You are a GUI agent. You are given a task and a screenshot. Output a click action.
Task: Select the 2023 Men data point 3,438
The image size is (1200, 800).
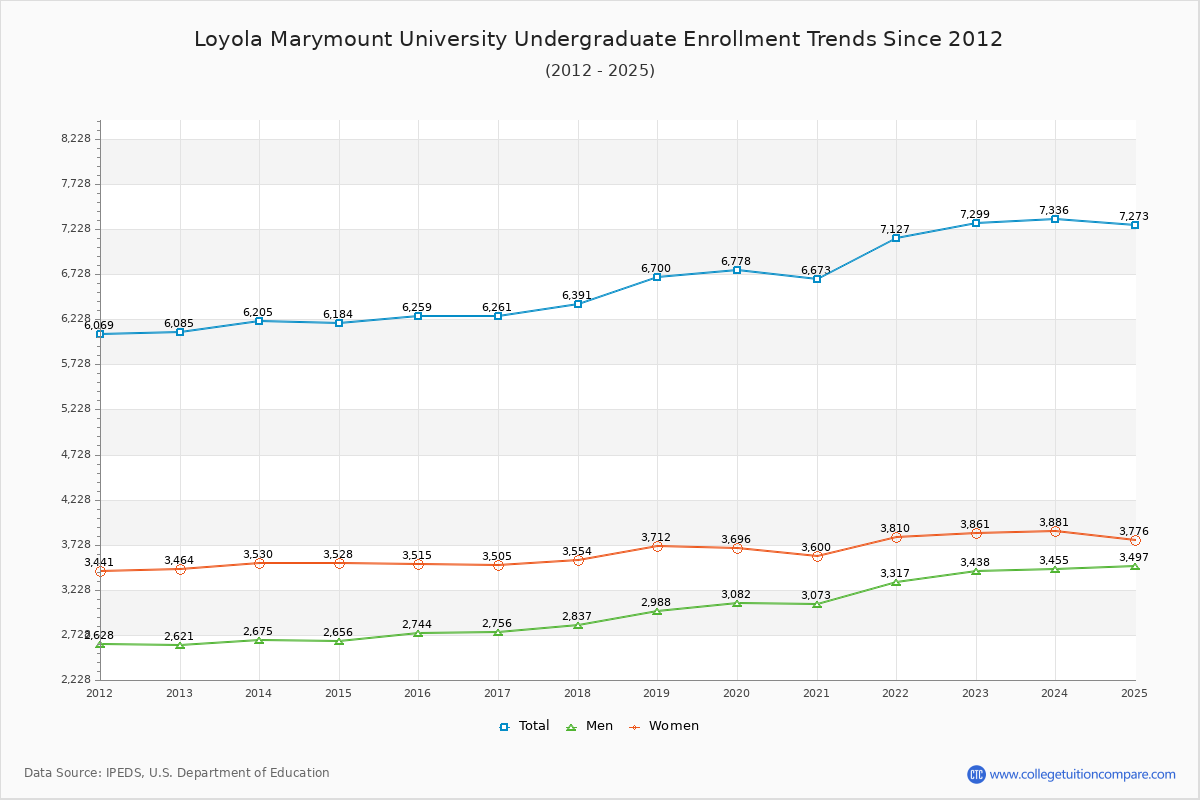pos(976,571)
